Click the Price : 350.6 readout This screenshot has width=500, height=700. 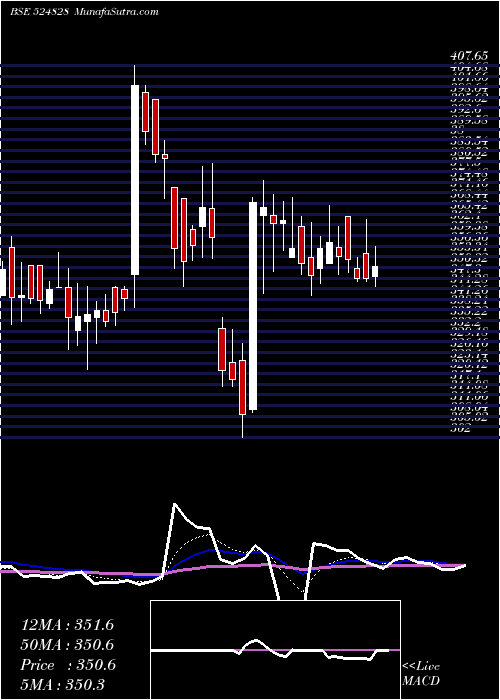coord(68,665)
